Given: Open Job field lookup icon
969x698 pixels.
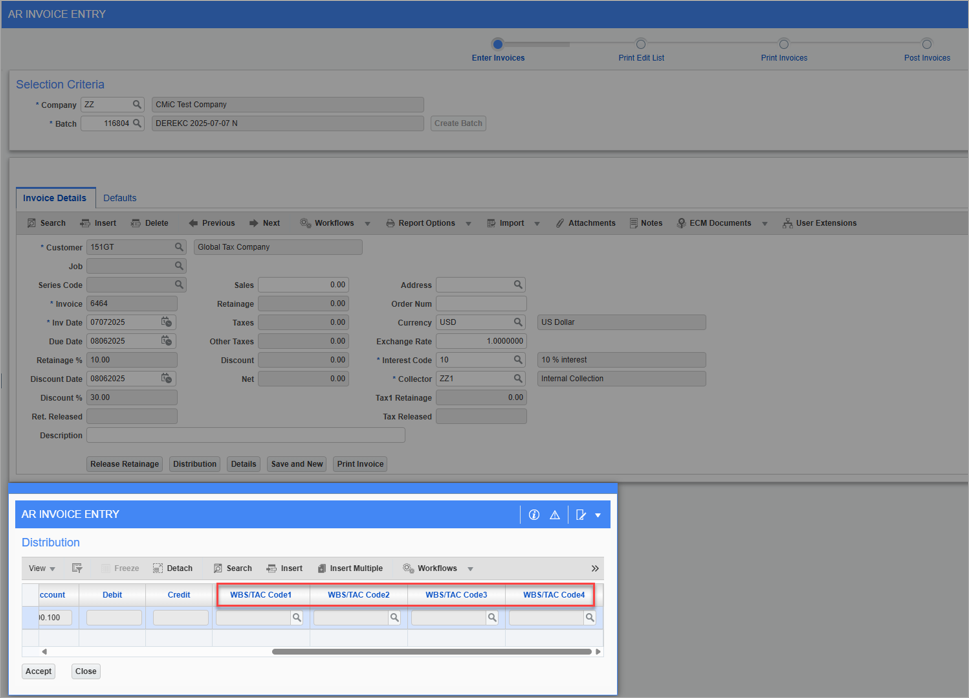Looking at the screenshot, I should pyautogui.click(x=179, y=266).
